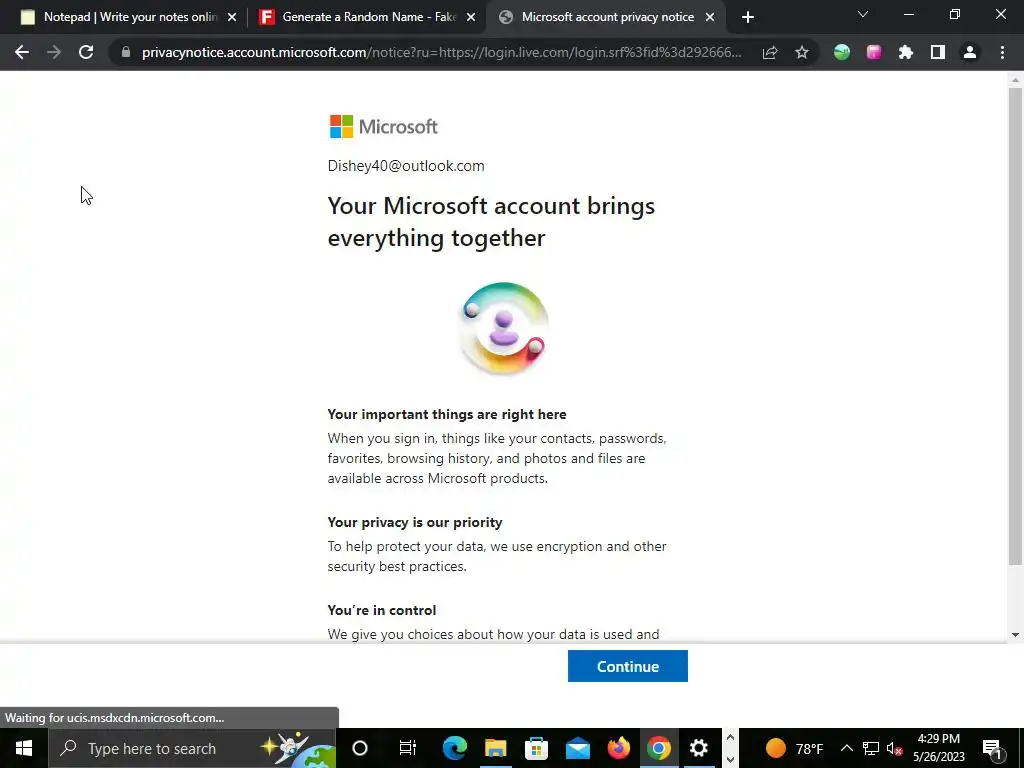This screenshot has width=1024, height=768.
Task: Expand the tab search chevron
Action: click(863, 14)
